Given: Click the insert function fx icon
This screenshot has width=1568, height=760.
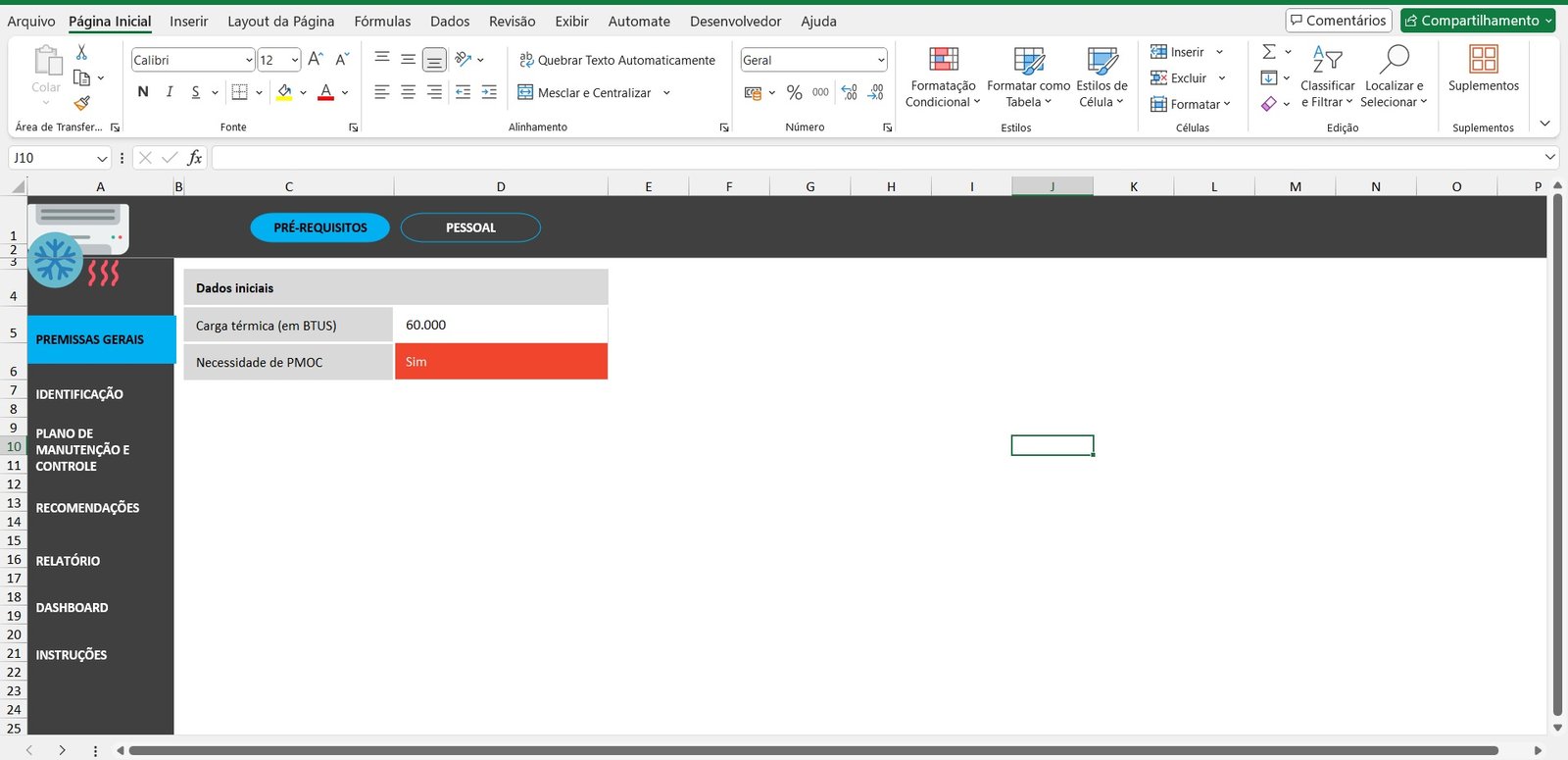Looking at the screenshot, I should (195, 158).
